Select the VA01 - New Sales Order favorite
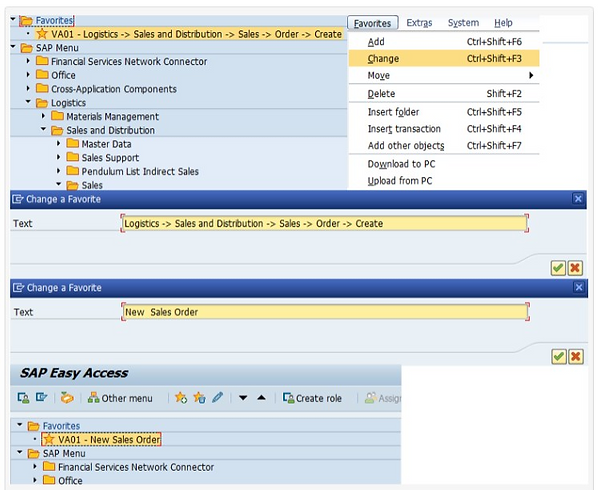 click(x=101, y=440)
